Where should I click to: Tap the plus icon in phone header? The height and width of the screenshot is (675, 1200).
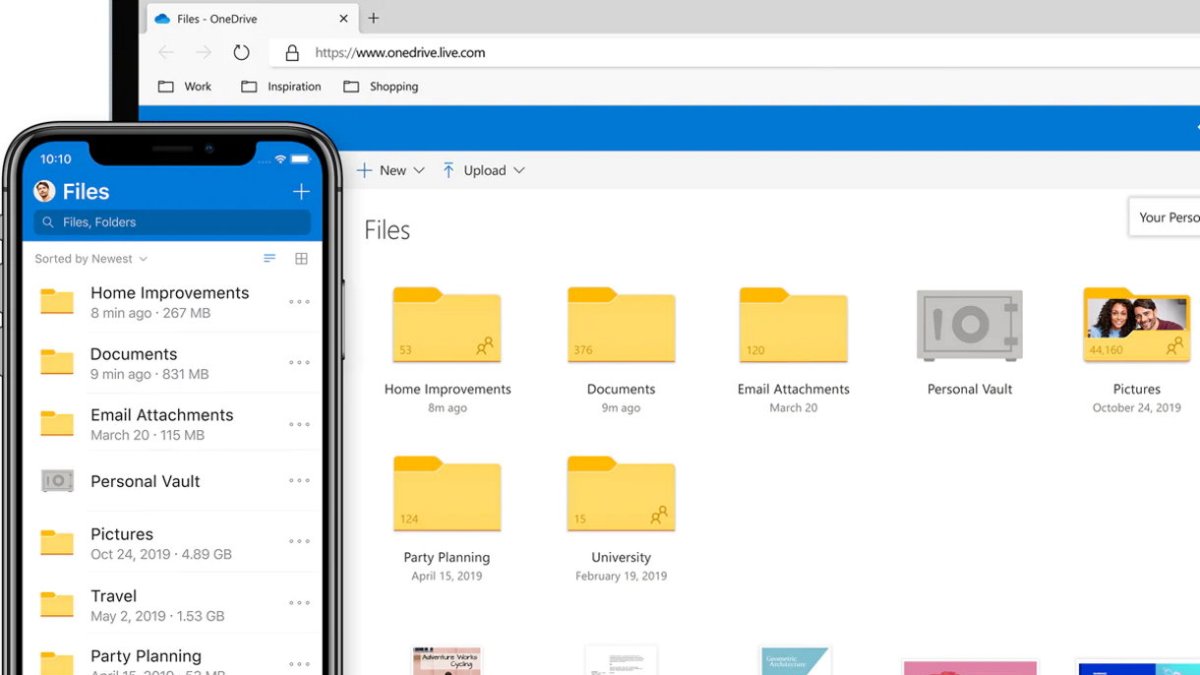[301, 192]
